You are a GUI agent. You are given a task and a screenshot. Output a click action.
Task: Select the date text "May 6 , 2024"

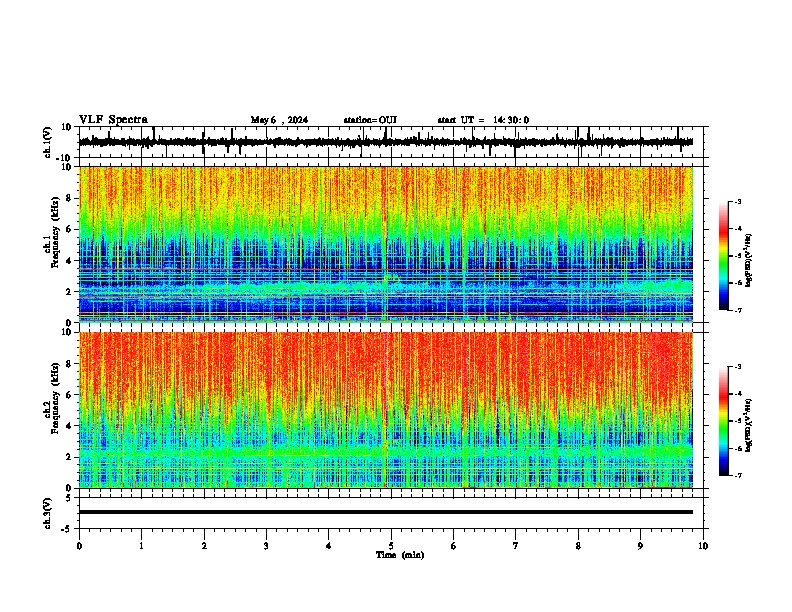point(279,120)
